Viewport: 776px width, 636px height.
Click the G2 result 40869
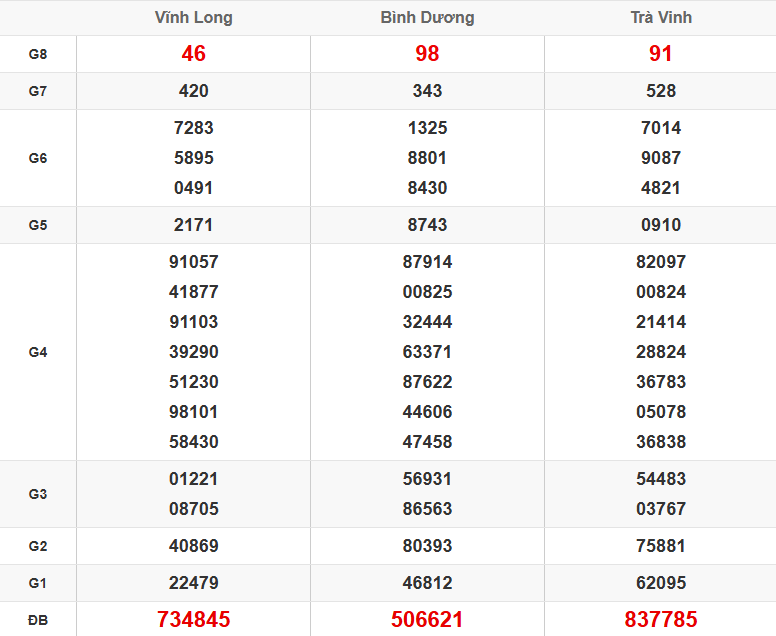193,546
